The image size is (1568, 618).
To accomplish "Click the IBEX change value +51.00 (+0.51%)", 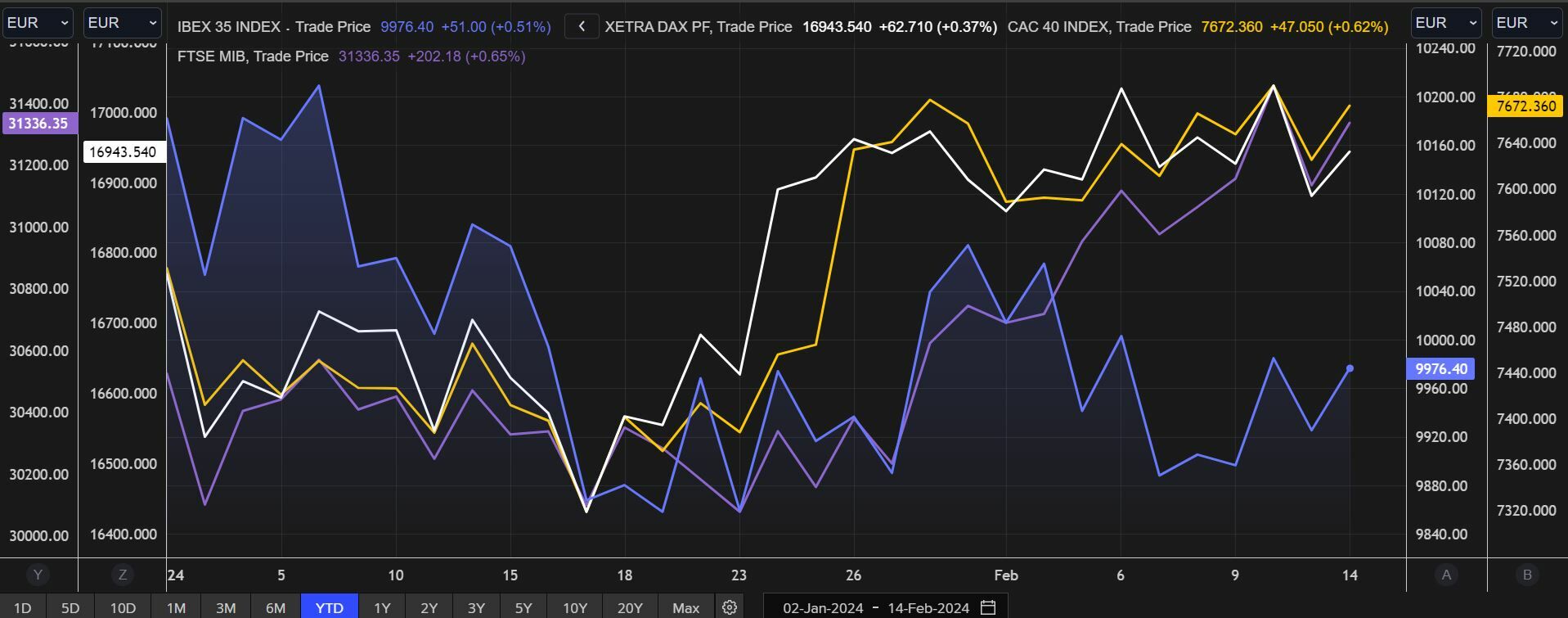I will (496, 27).
